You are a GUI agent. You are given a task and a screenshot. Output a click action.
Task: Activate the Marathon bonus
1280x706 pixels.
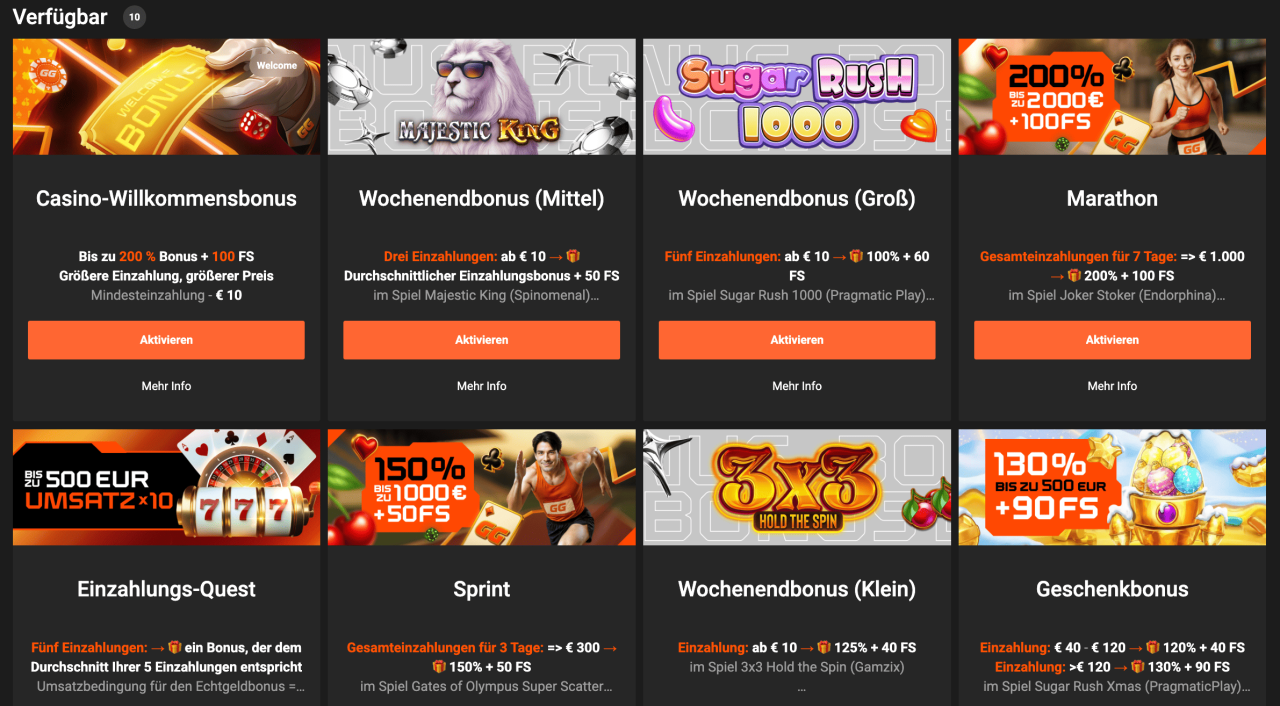(1112, 340)
